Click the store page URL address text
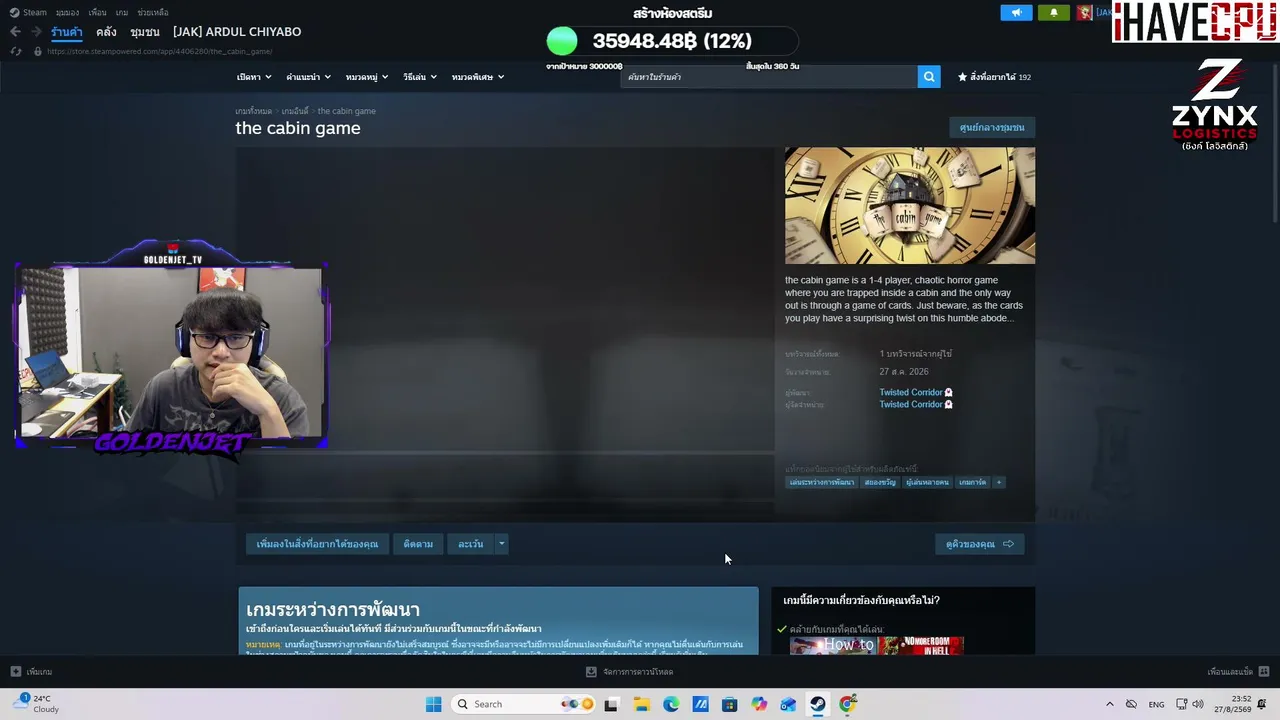The image size is (1280, 720). click(160, 51)
